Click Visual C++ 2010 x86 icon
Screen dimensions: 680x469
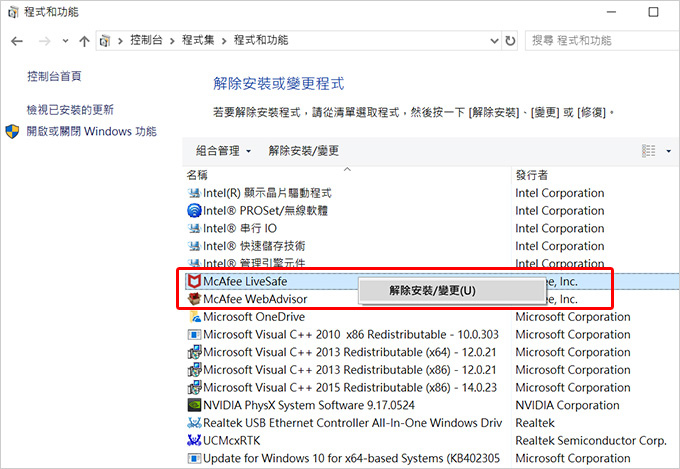194,335
